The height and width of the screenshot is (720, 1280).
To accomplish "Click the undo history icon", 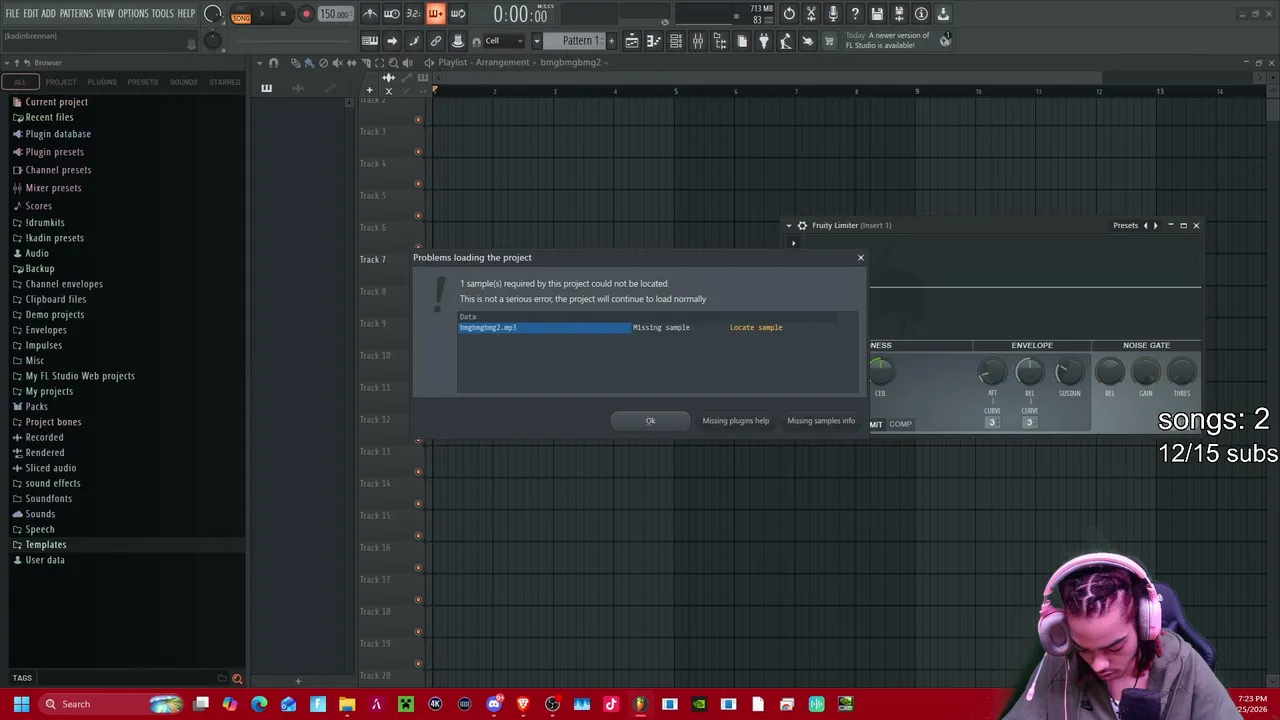I will coord(789,14).
